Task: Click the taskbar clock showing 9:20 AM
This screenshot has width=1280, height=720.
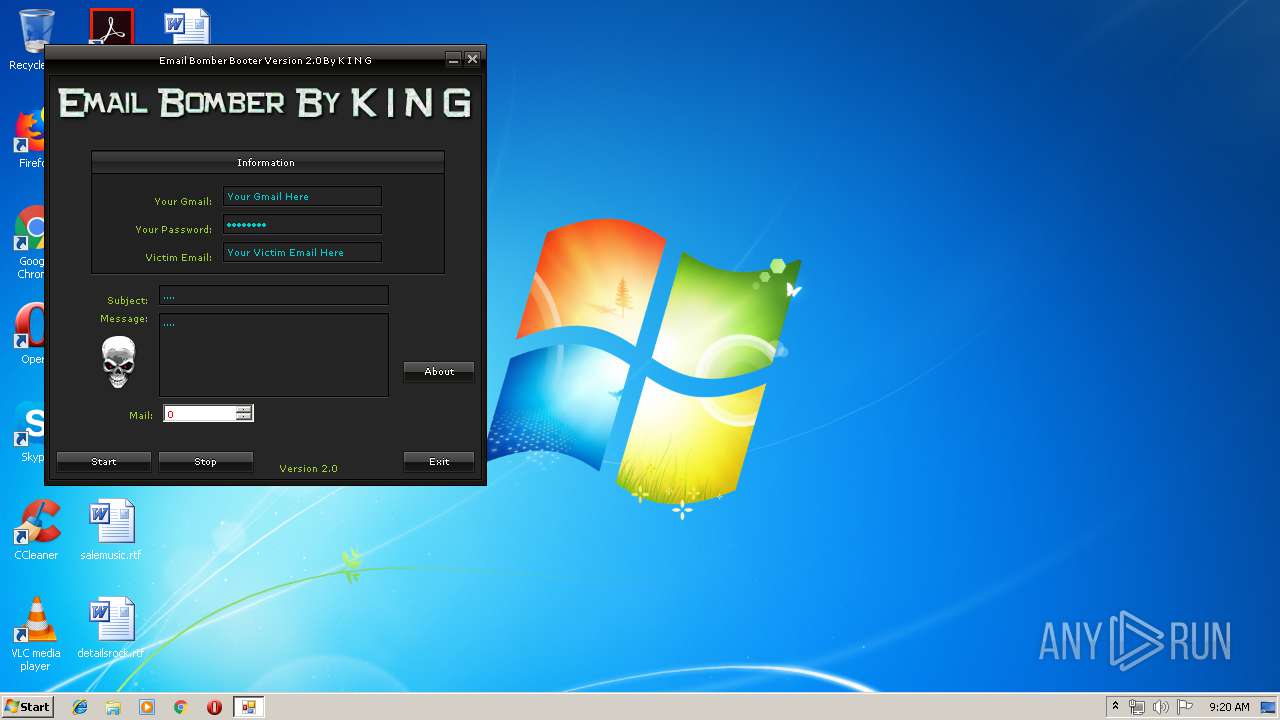Action: pos(1229,707)
